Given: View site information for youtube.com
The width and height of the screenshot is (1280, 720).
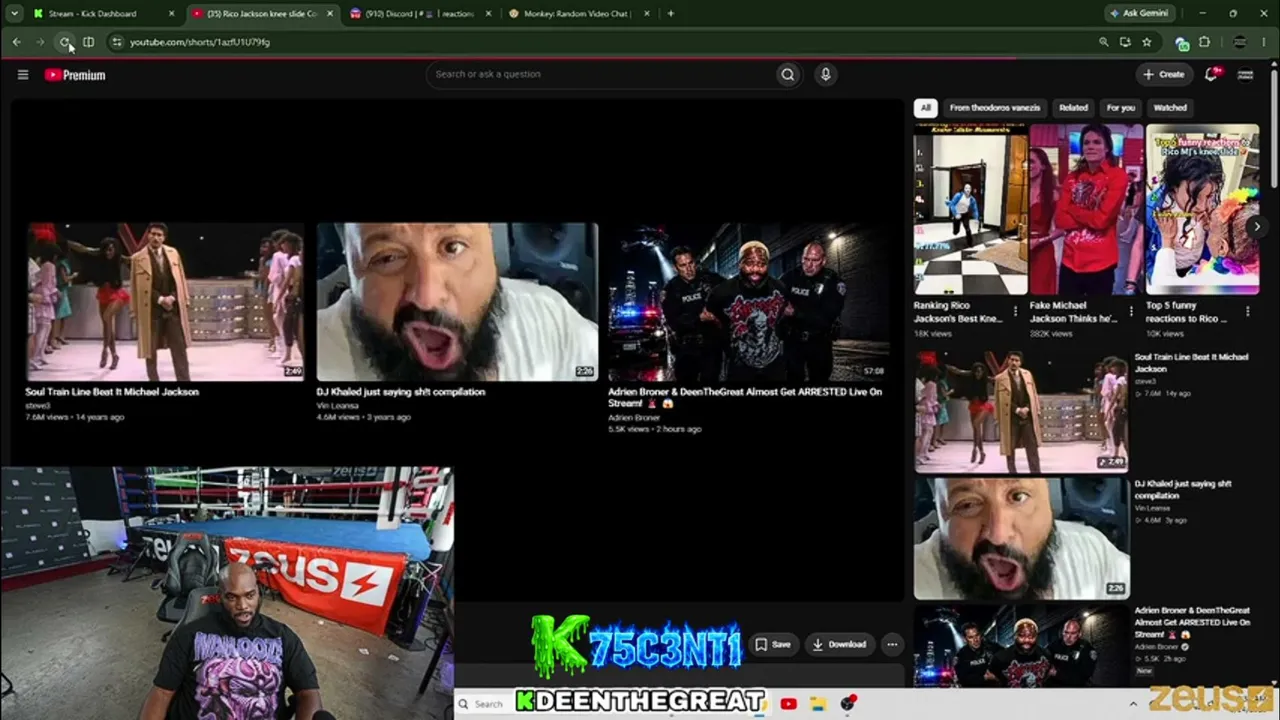Looking at the screenshot, I should 116,42.
